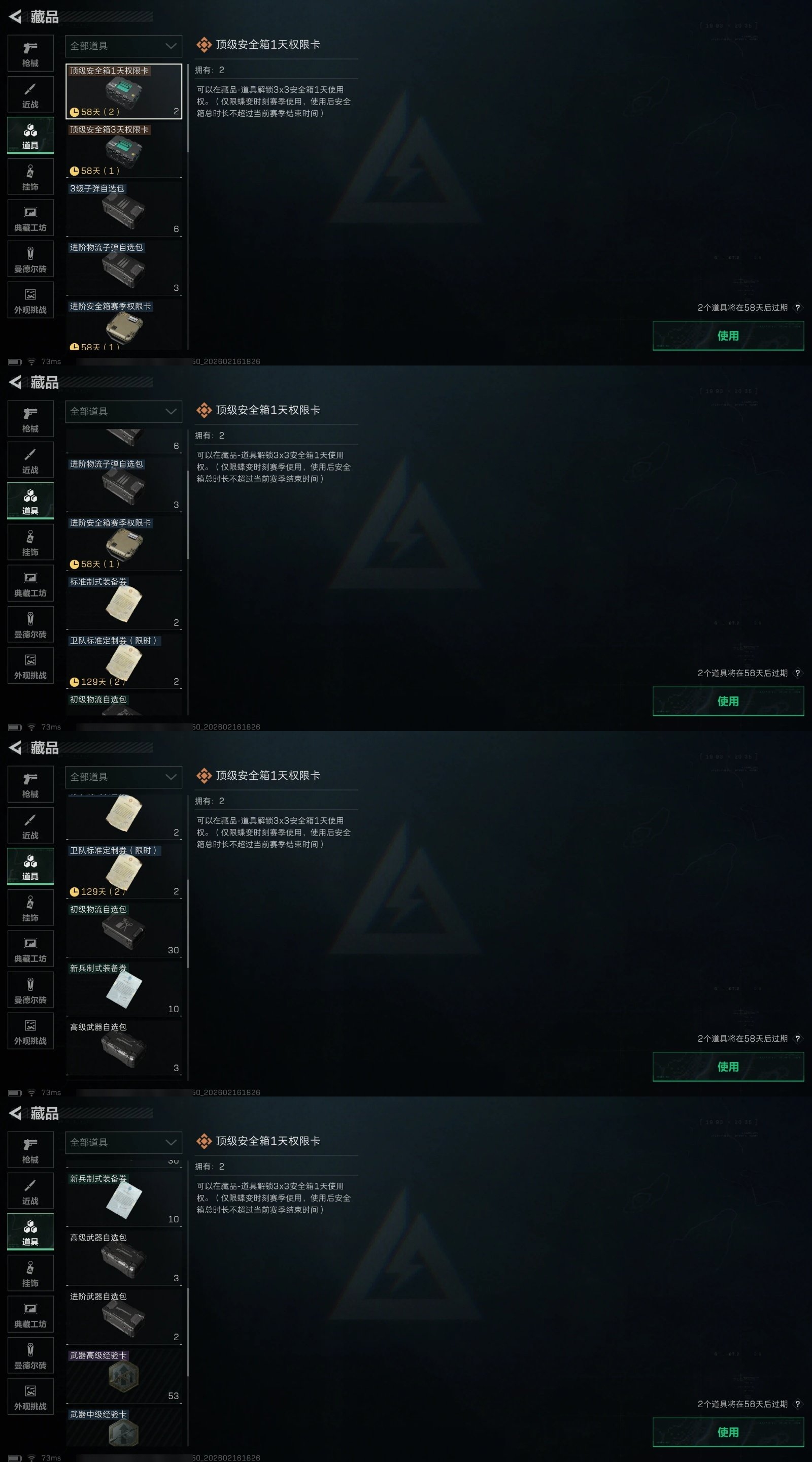Click the highlighted 顶级安全箱1天权限卡 list thumbnail

[x=124, y=91]
